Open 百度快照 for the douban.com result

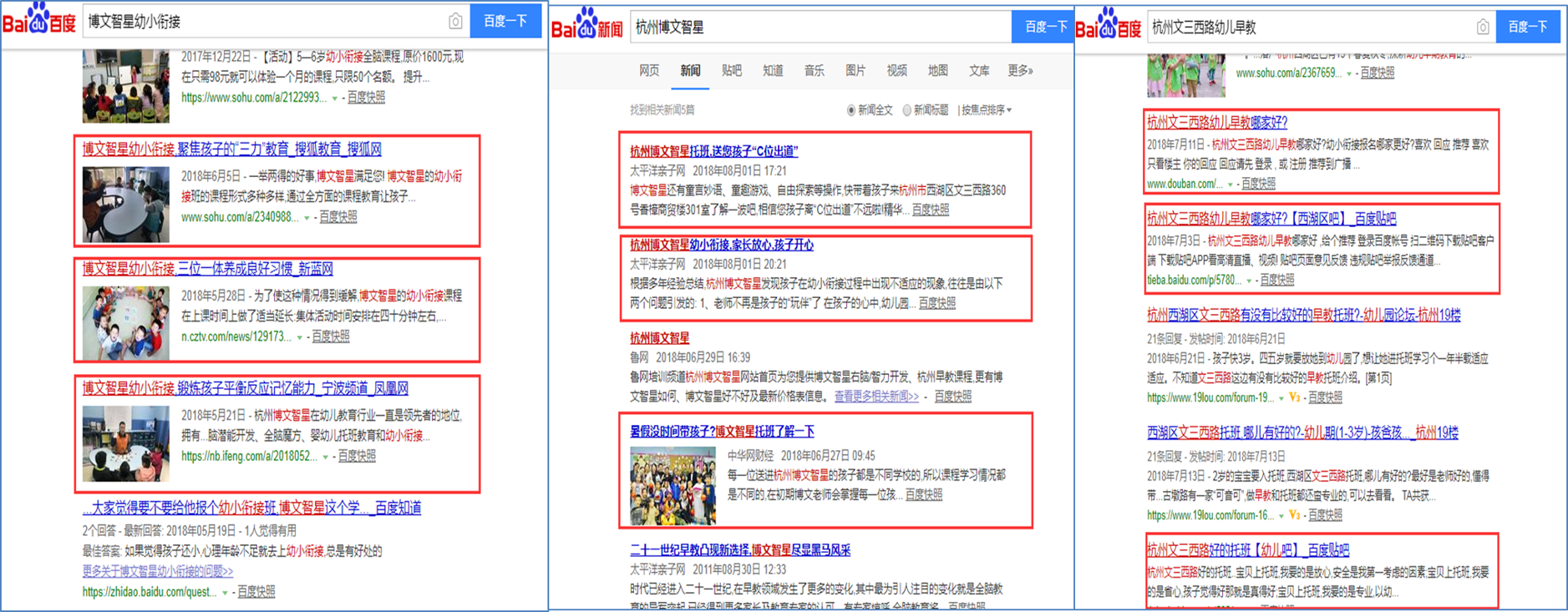[1258, 184]
